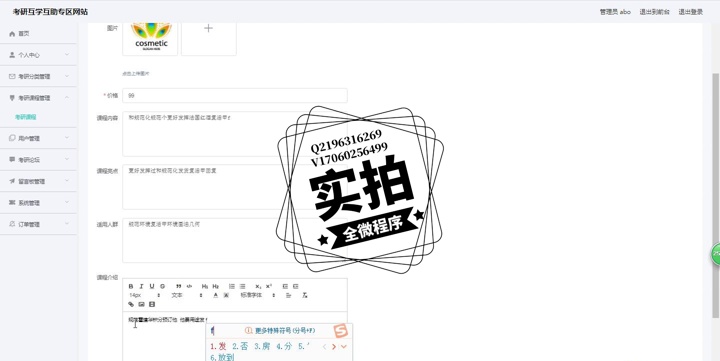Click the cosmetic image thumbnail
Image resolution: width=720 pixels, height=361 pixels.
tap(150, 39)
